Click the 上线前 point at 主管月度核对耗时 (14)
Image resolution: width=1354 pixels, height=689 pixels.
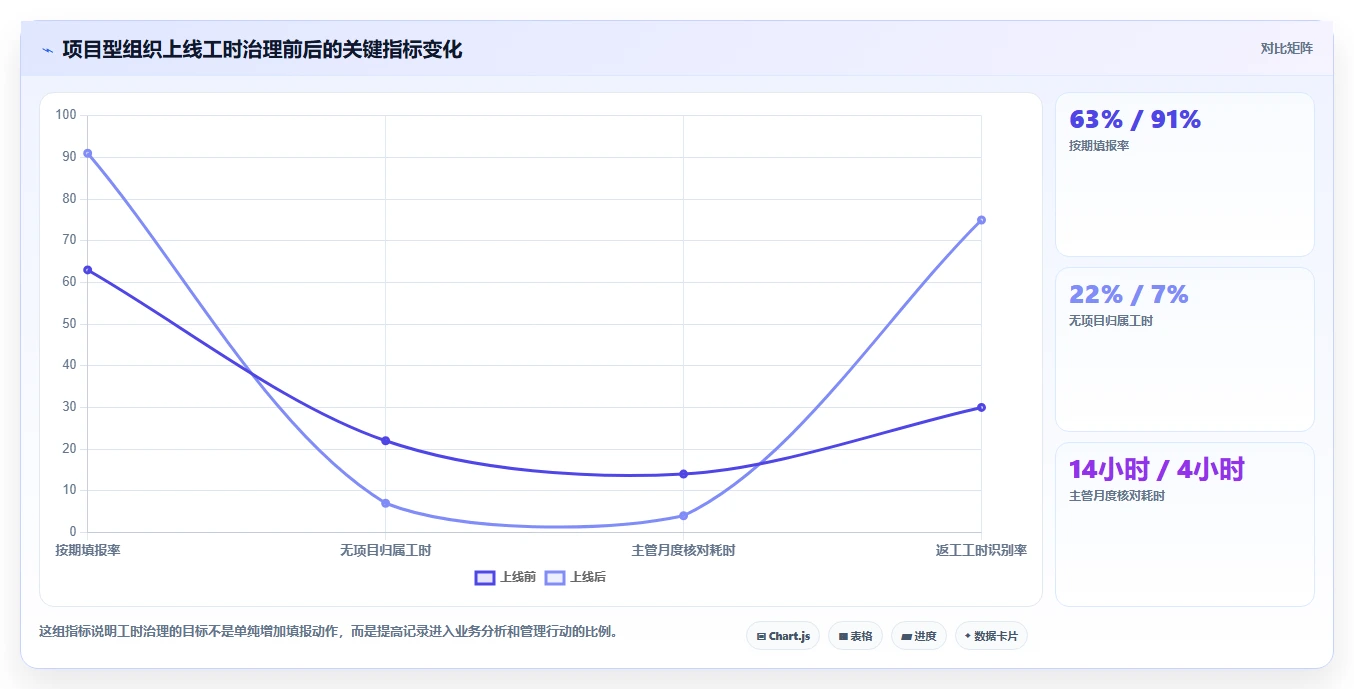click(683, 474)
